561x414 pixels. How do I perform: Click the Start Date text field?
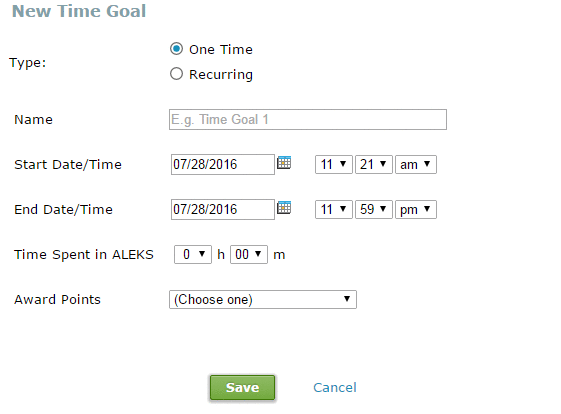[x=223, y=165]
